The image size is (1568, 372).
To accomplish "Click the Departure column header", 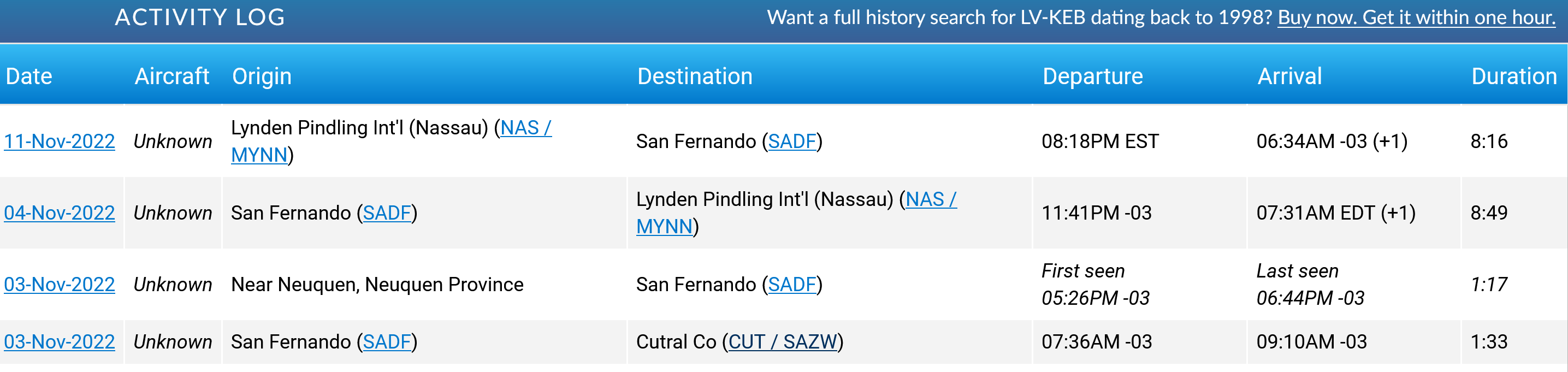I will pos(1093,76).
